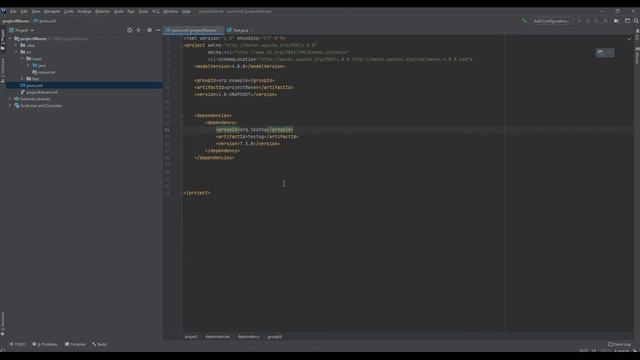Open the Analyze menu
Image resolution: width=640 pixels, height=360 pixels.
84,11
